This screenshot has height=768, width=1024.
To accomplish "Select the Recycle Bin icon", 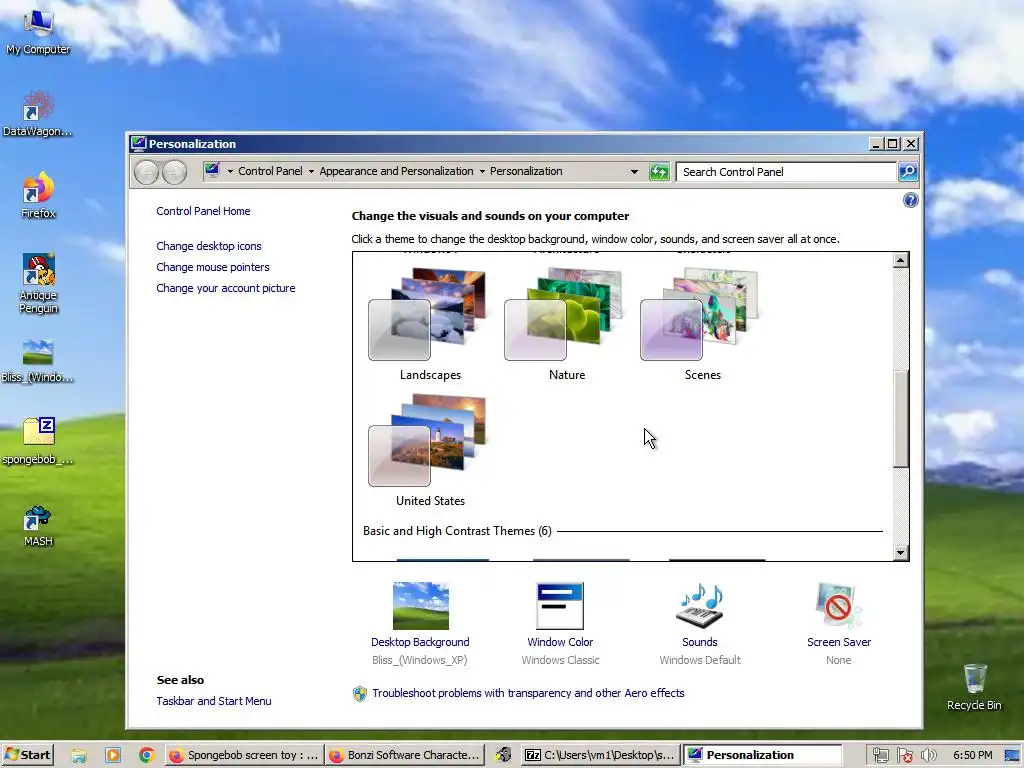I will point(974,687).
